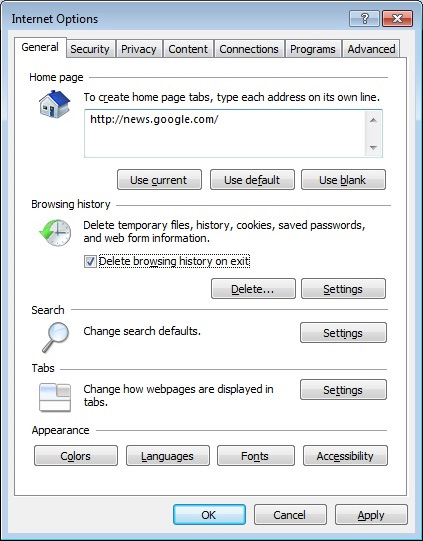Select the General tab
The width and height of the screenshot is (423, 541).
tap(40, 47)
